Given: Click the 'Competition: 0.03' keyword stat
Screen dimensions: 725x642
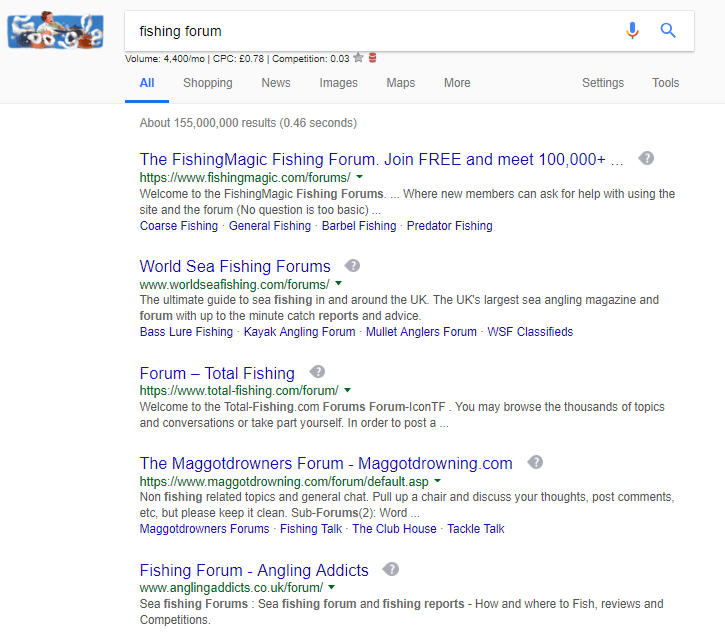Looking at the screenshot, I should [x=311, y=59].
